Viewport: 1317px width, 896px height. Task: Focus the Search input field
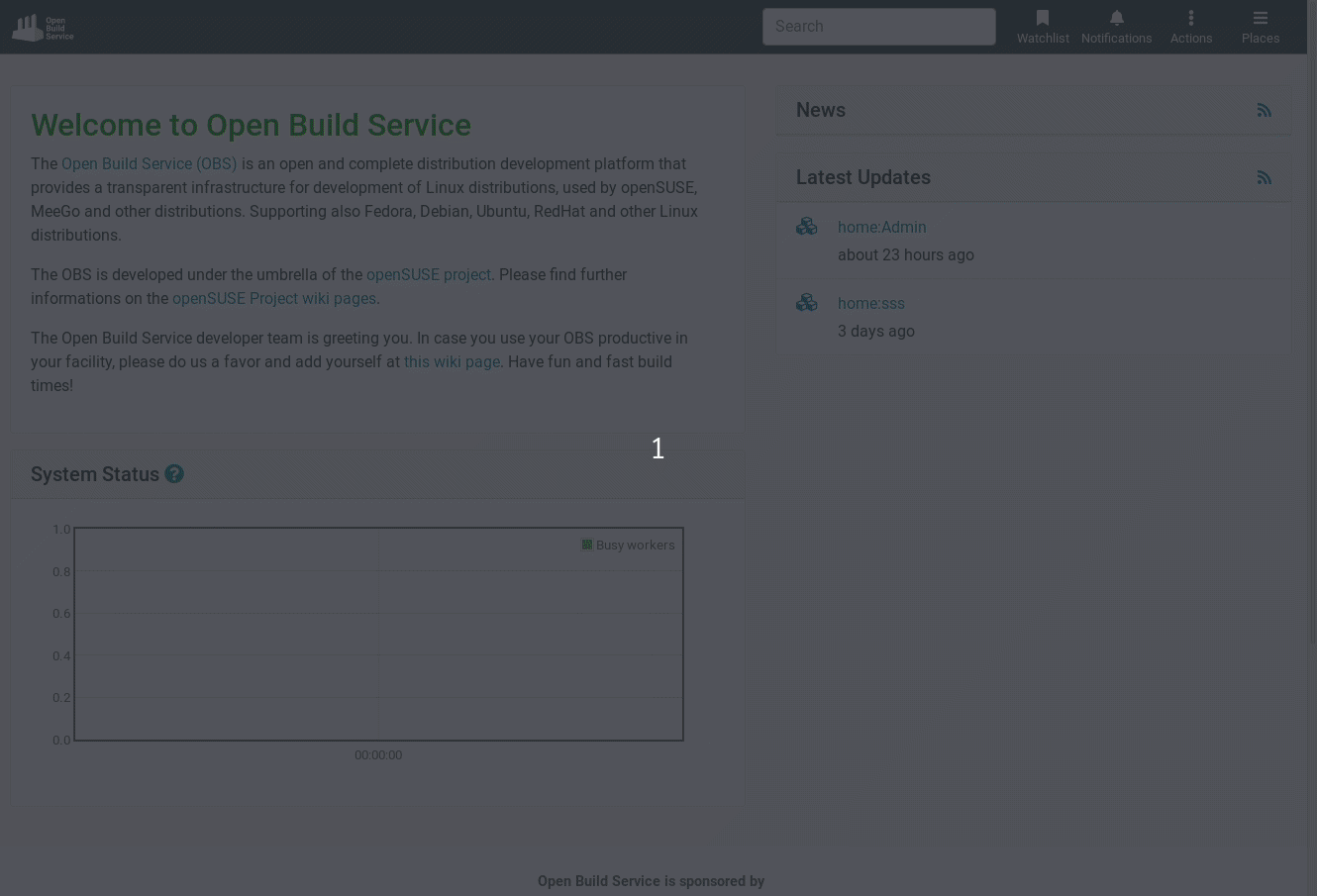click(x=878, y=27)
